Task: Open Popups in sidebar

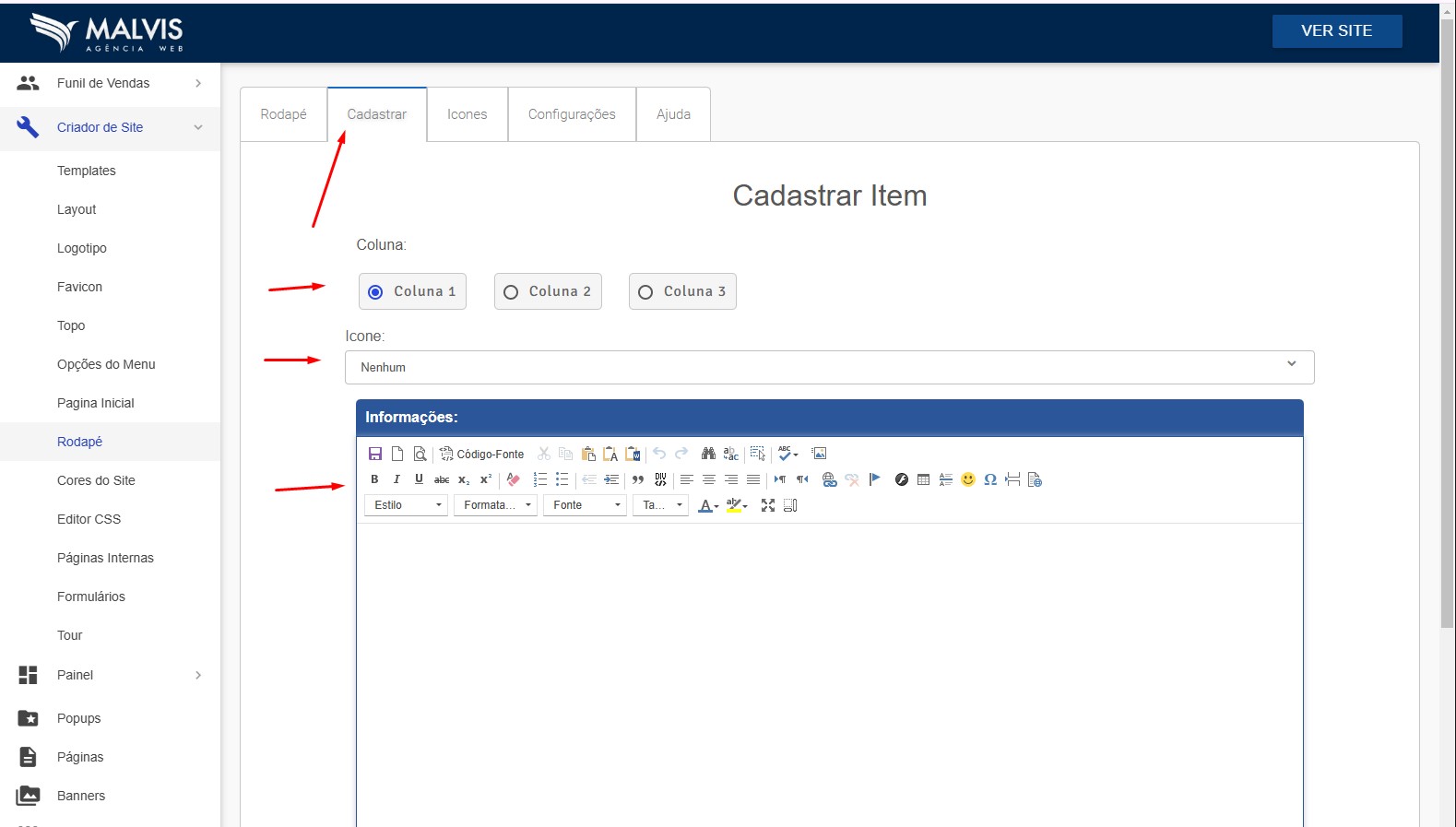Action: click(79, 718)
